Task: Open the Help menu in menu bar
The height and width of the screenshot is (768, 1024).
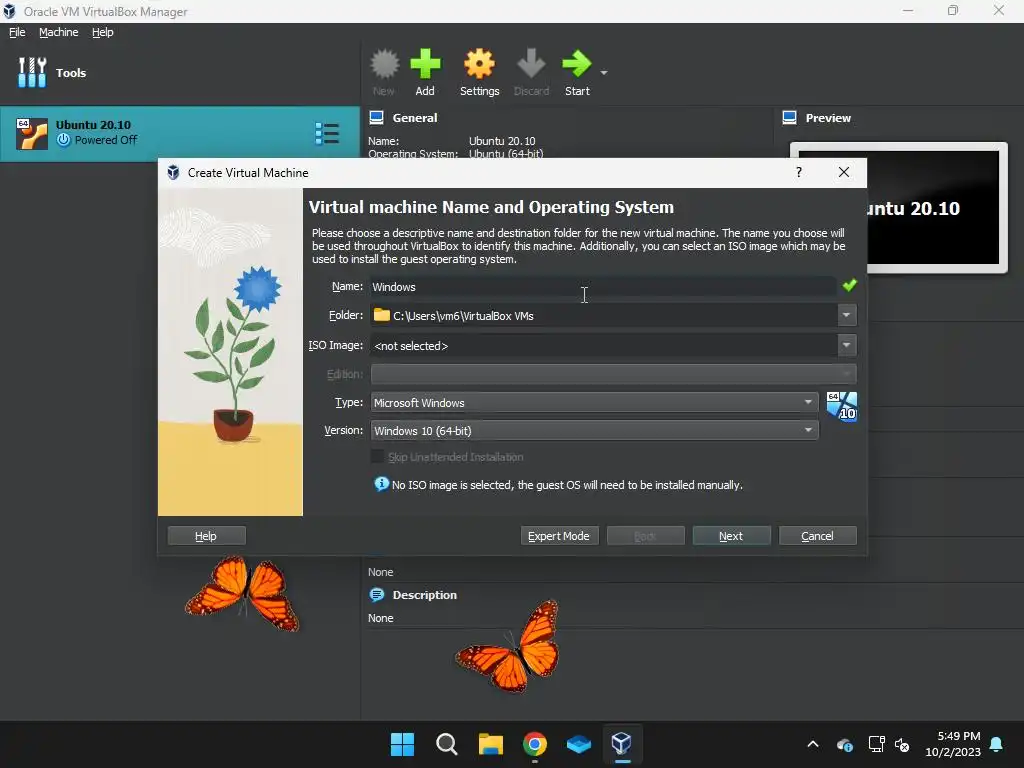Action: pyautogui.click(x=103, y=32)
